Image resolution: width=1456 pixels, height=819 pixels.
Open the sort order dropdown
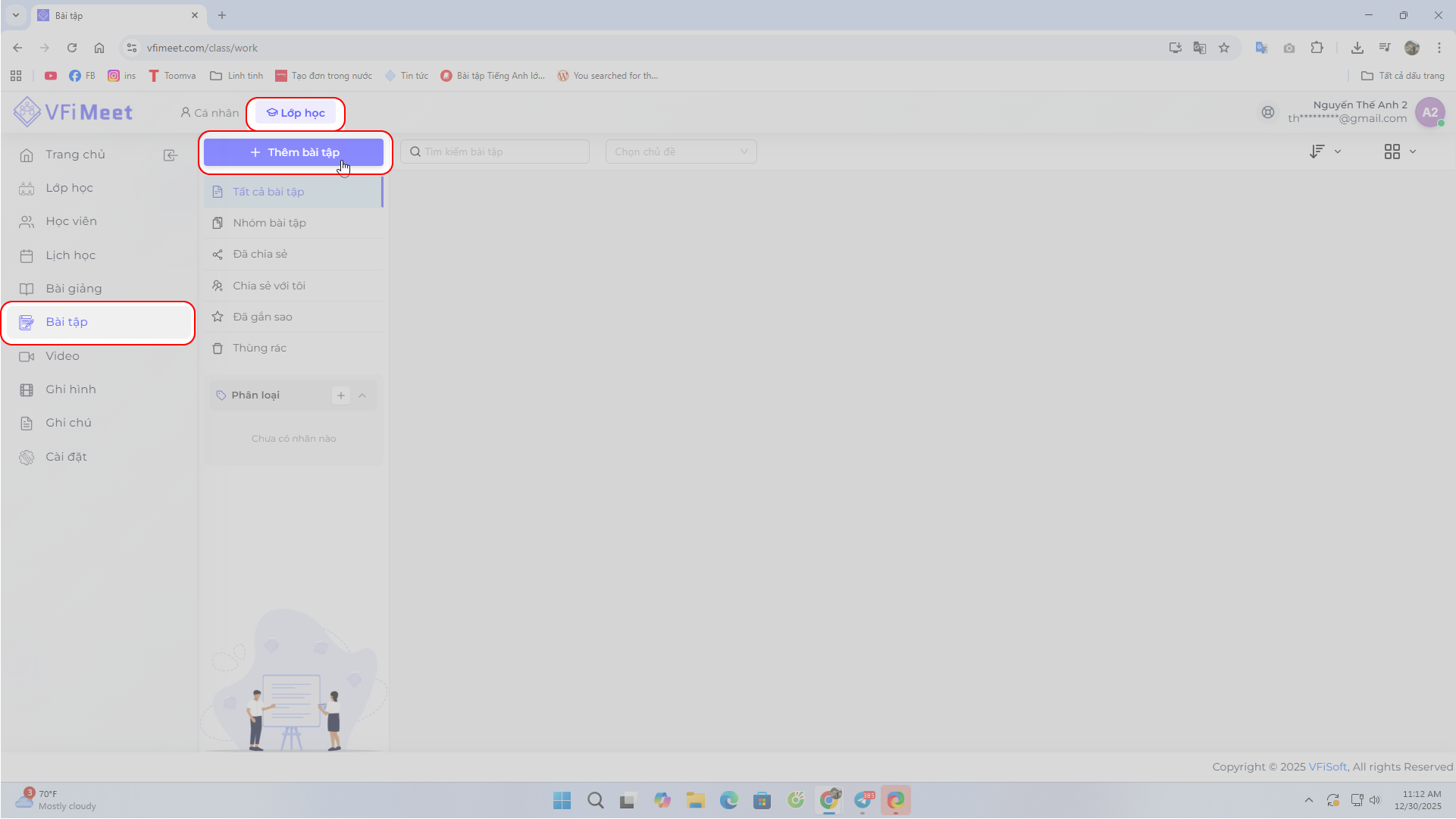coord(1325,152)
